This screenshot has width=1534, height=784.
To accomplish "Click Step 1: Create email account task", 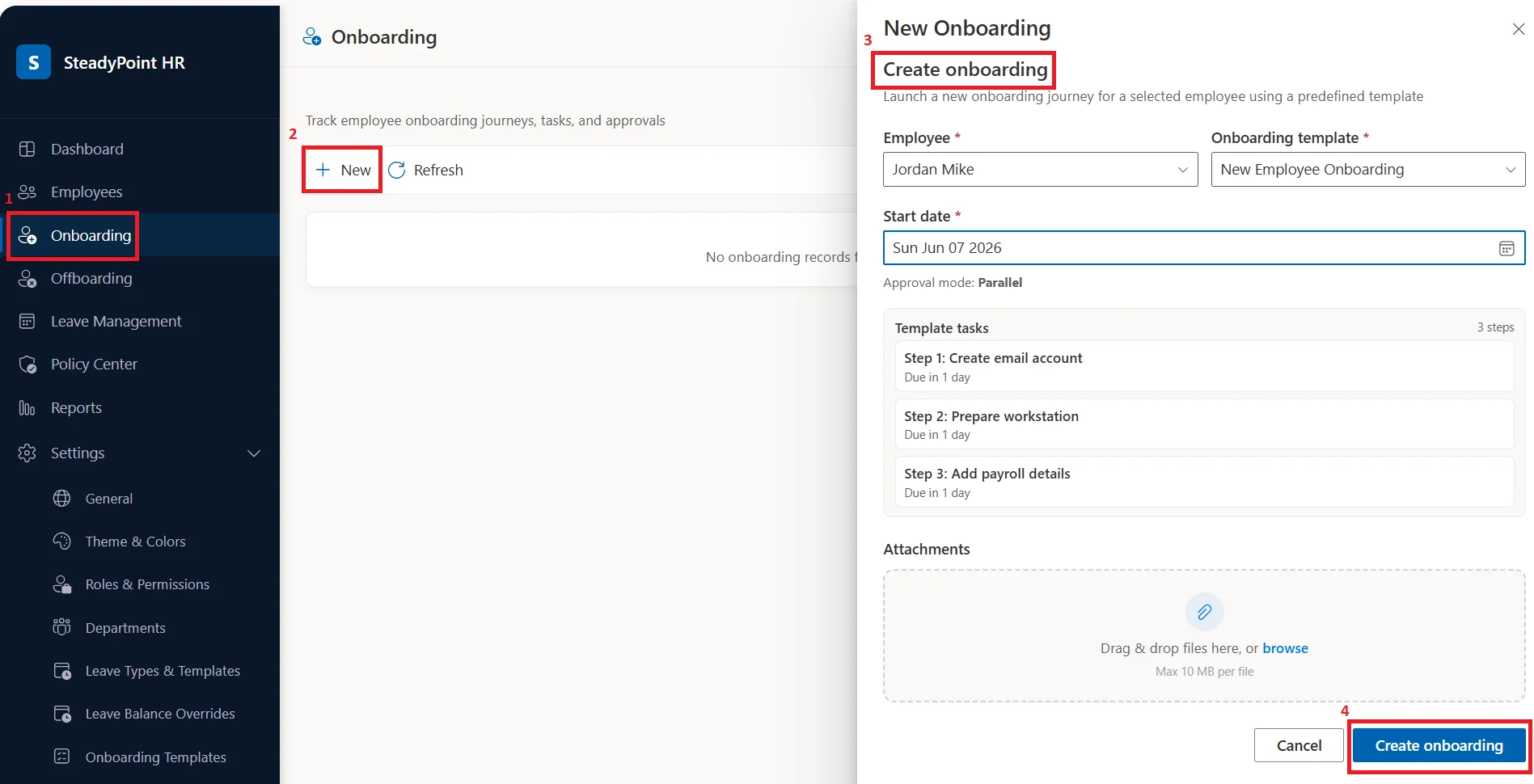I will point(1204,367).
